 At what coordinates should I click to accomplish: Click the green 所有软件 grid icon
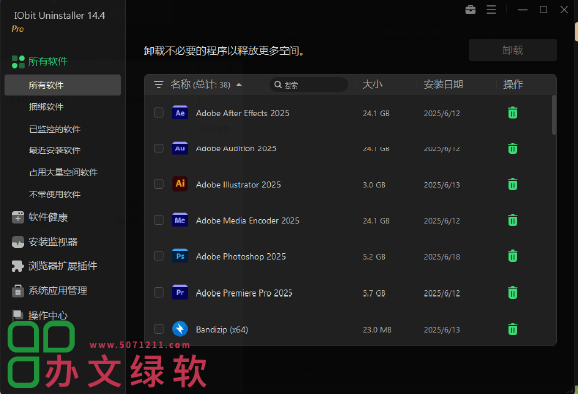[18, 62]
